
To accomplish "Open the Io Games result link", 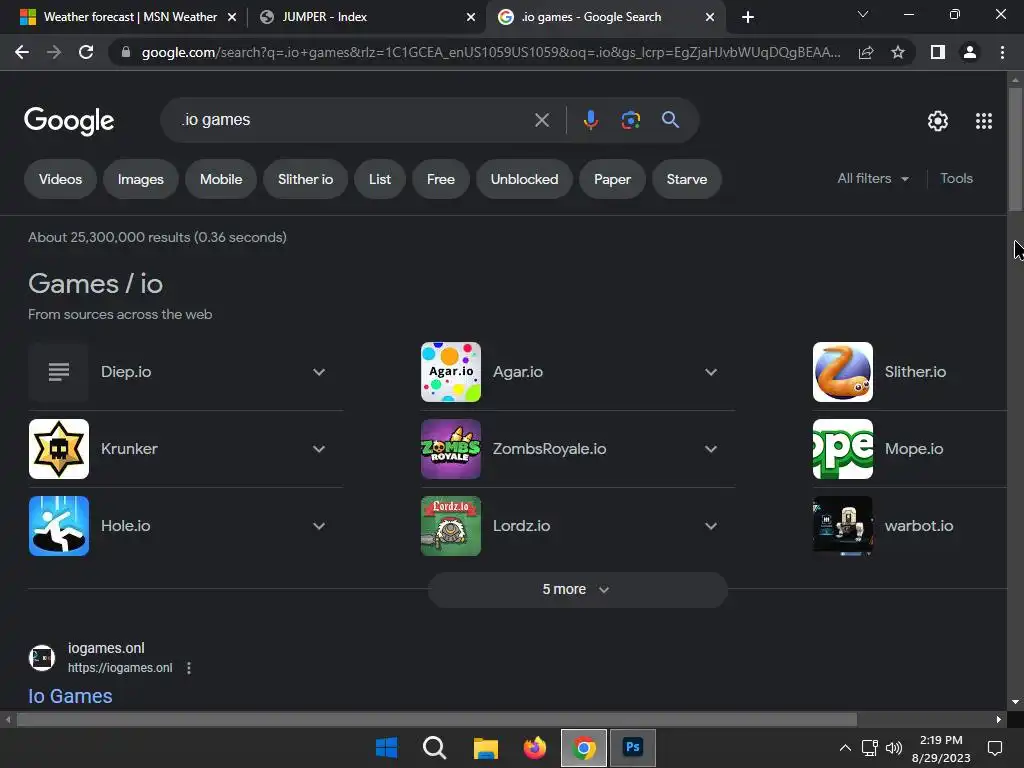I will (x=70, y=696).
